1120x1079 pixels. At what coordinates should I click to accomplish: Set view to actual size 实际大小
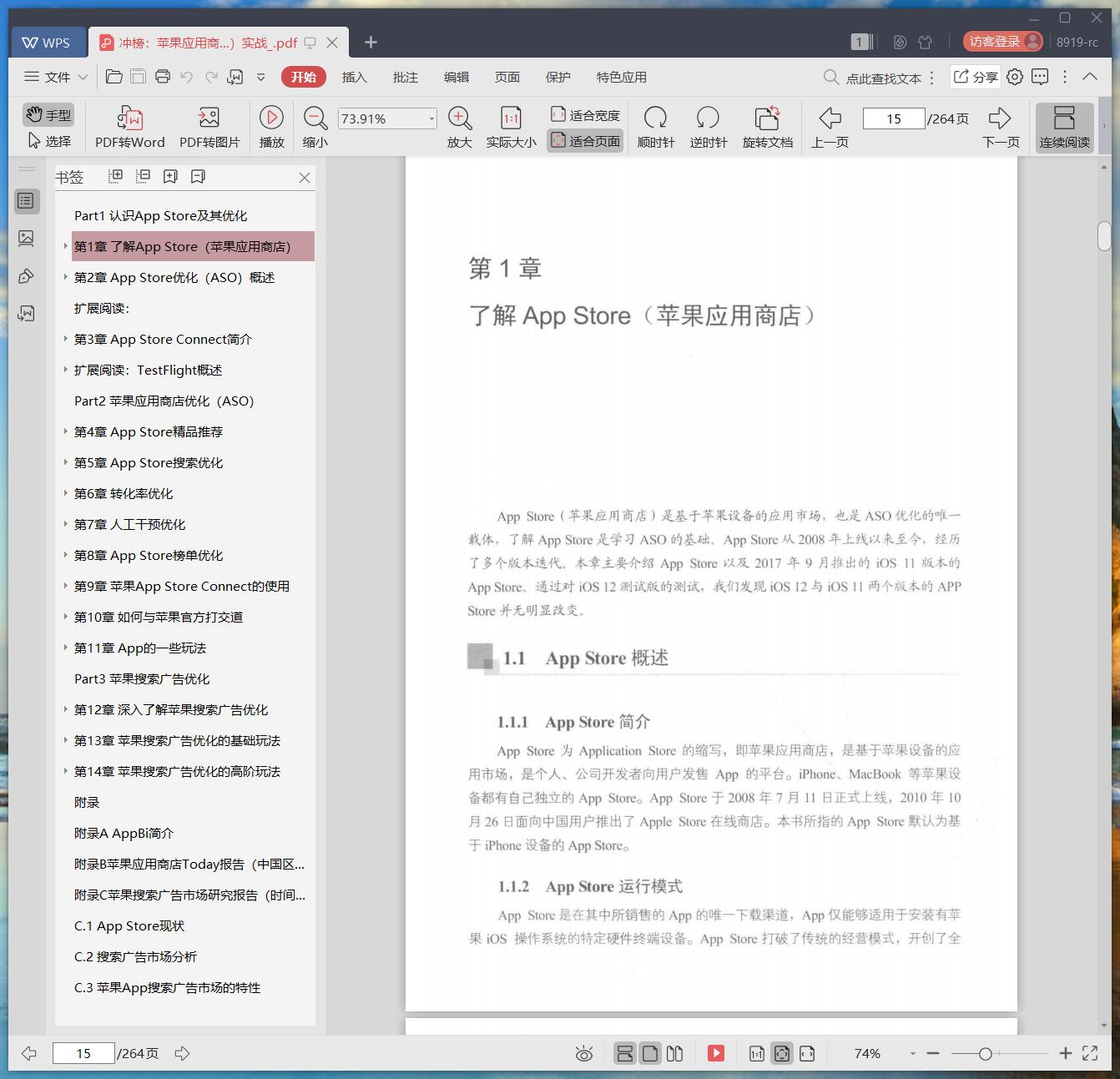[511, 127]
